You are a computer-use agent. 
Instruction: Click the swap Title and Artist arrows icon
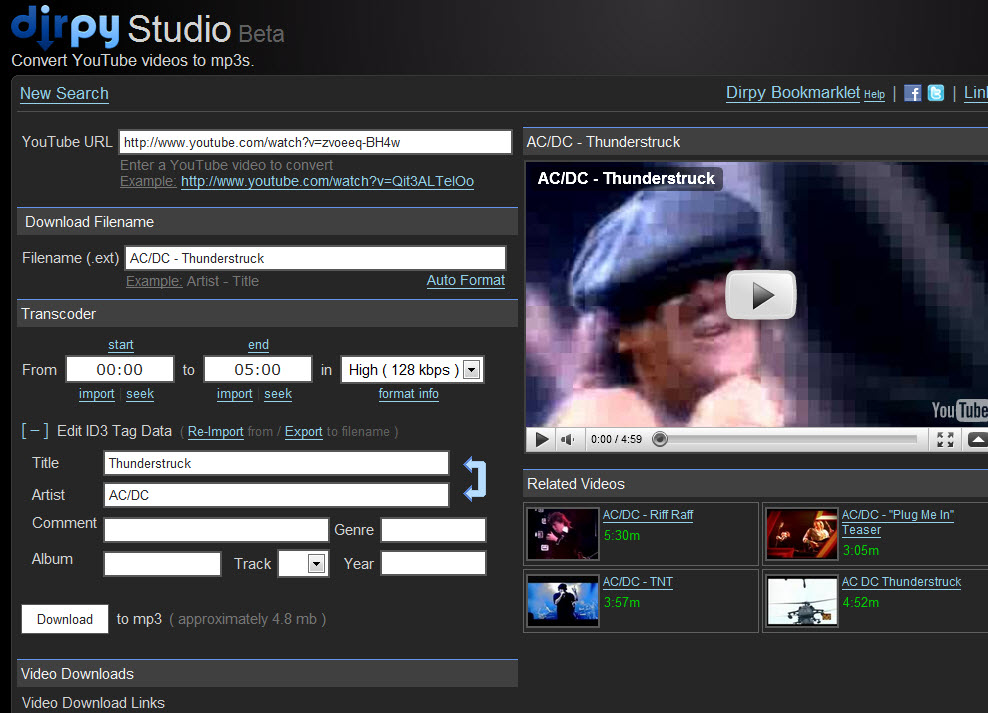click(475, 479)
